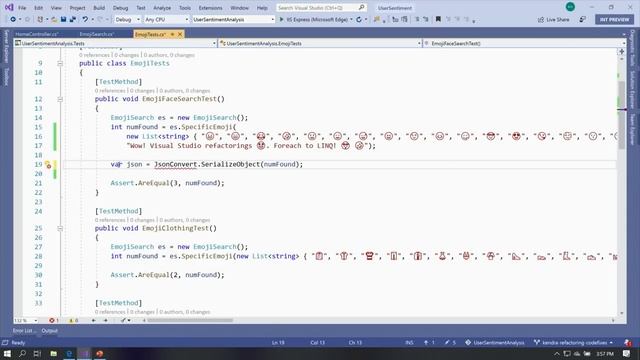
Task: Click the search magnifier in the Visual Studio search box
Action: pyautogui.click(x=361, y=7)
